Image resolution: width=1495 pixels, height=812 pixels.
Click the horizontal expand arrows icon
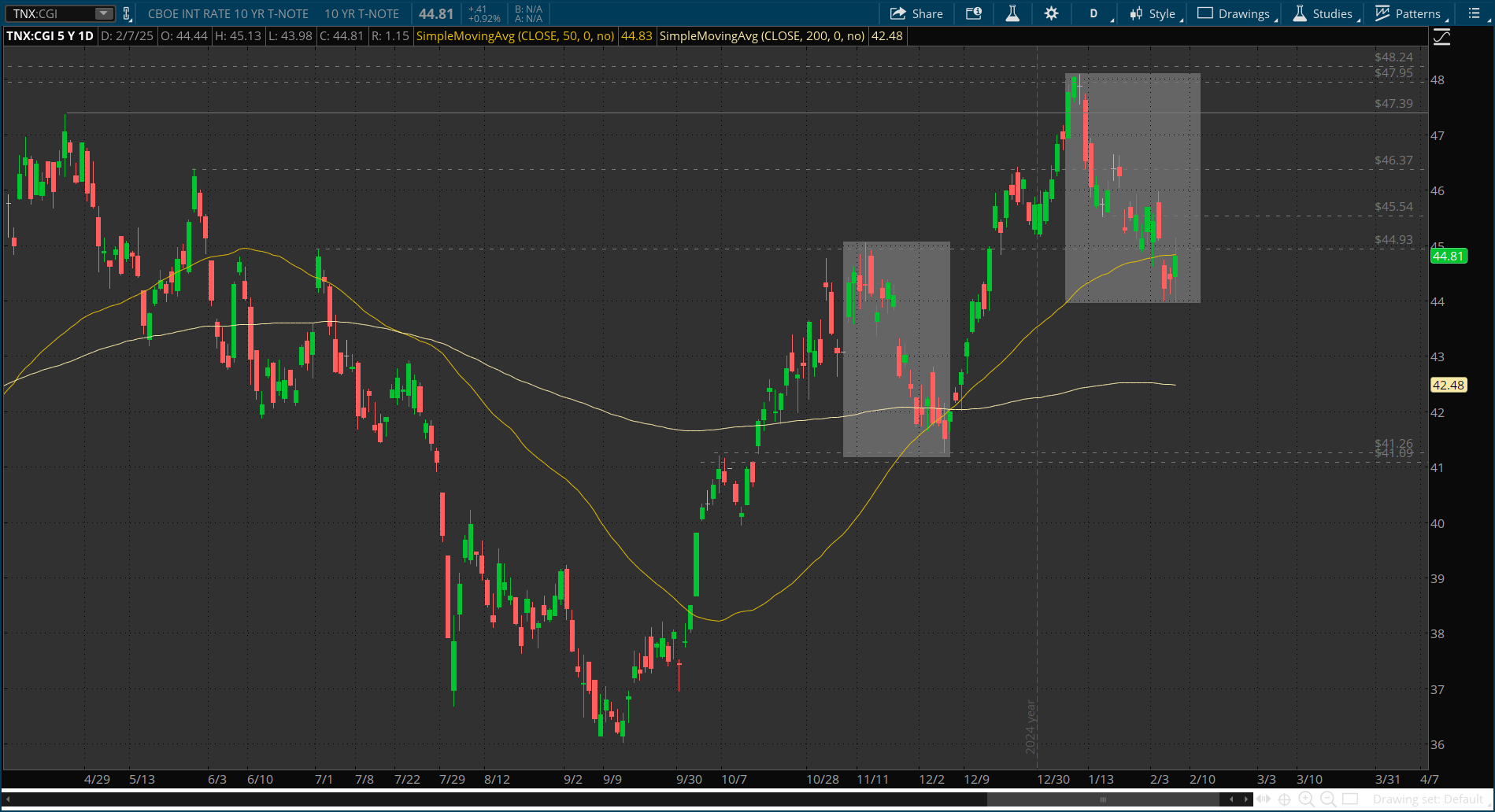click(1264, 799)
